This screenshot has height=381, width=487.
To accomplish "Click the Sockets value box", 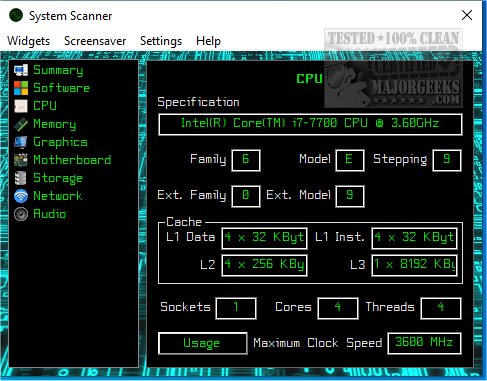I will (236, 308).
